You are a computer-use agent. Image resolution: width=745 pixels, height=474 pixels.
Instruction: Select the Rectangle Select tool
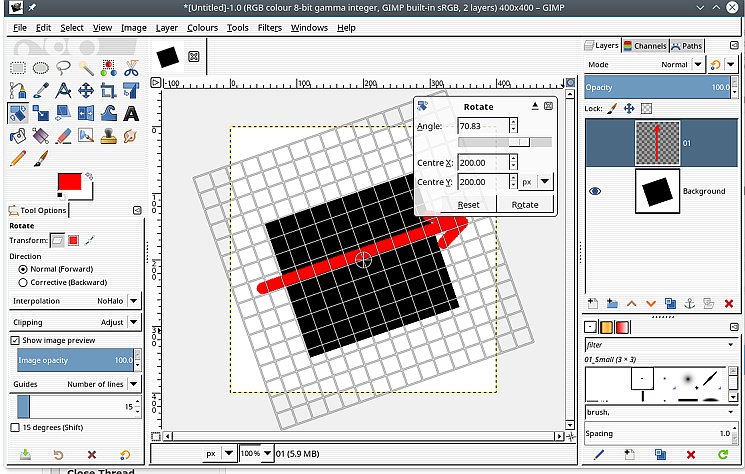click(17, 68)
